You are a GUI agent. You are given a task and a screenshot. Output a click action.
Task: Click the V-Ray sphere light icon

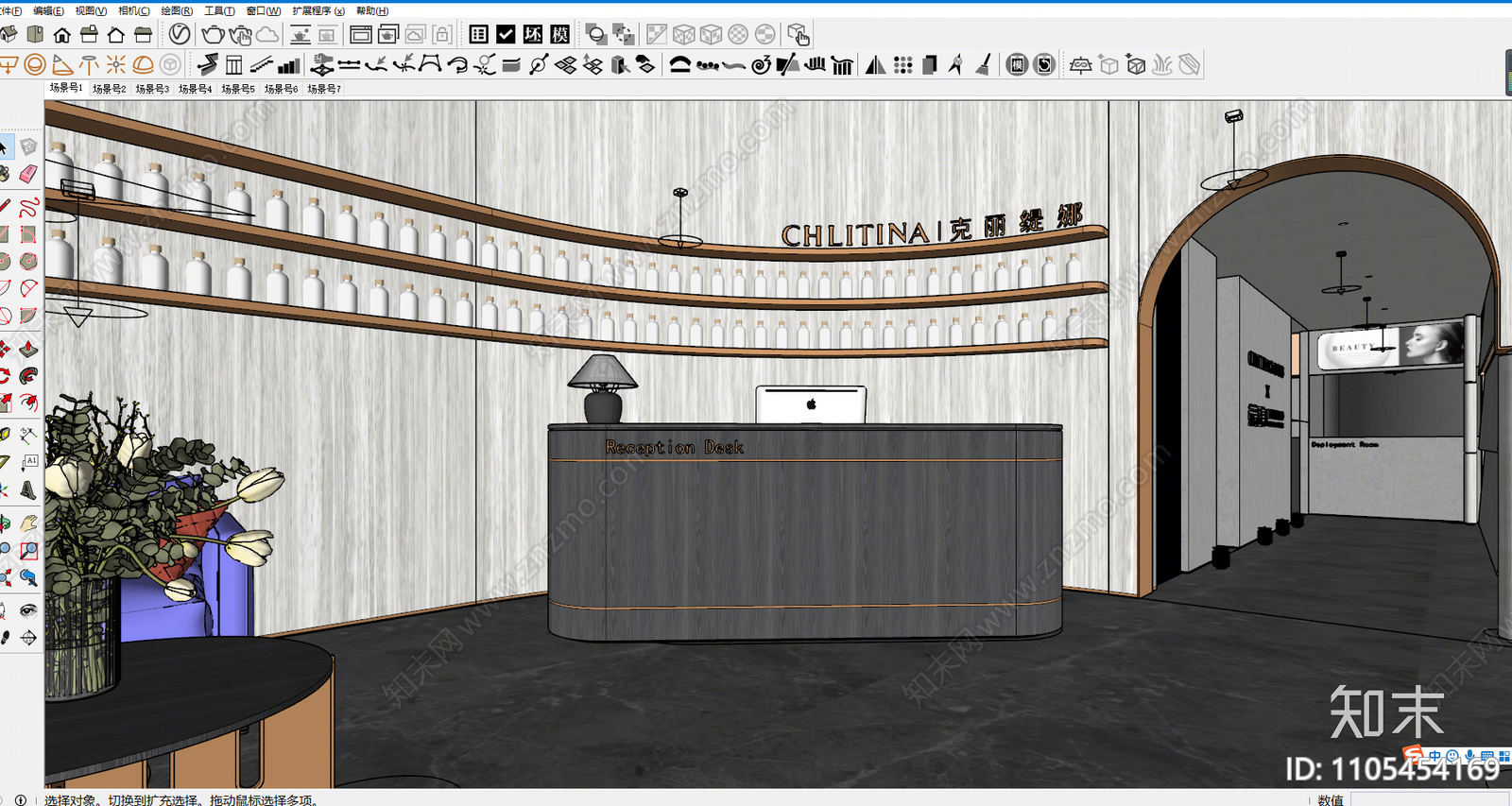coord(35,64)
